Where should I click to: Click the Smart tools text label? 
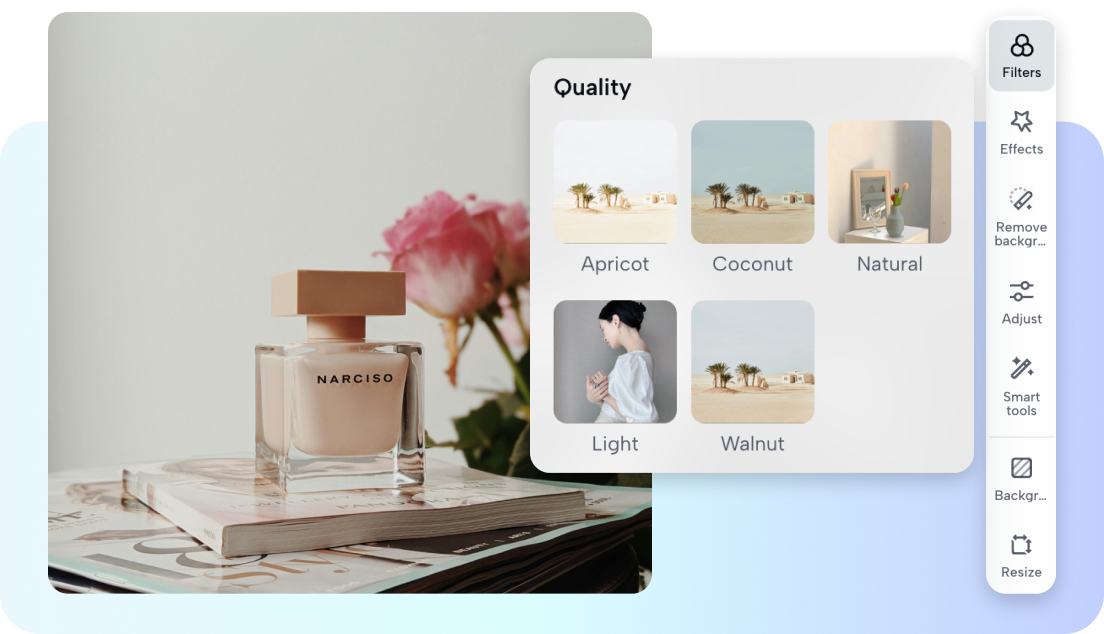pos(1021,404)
